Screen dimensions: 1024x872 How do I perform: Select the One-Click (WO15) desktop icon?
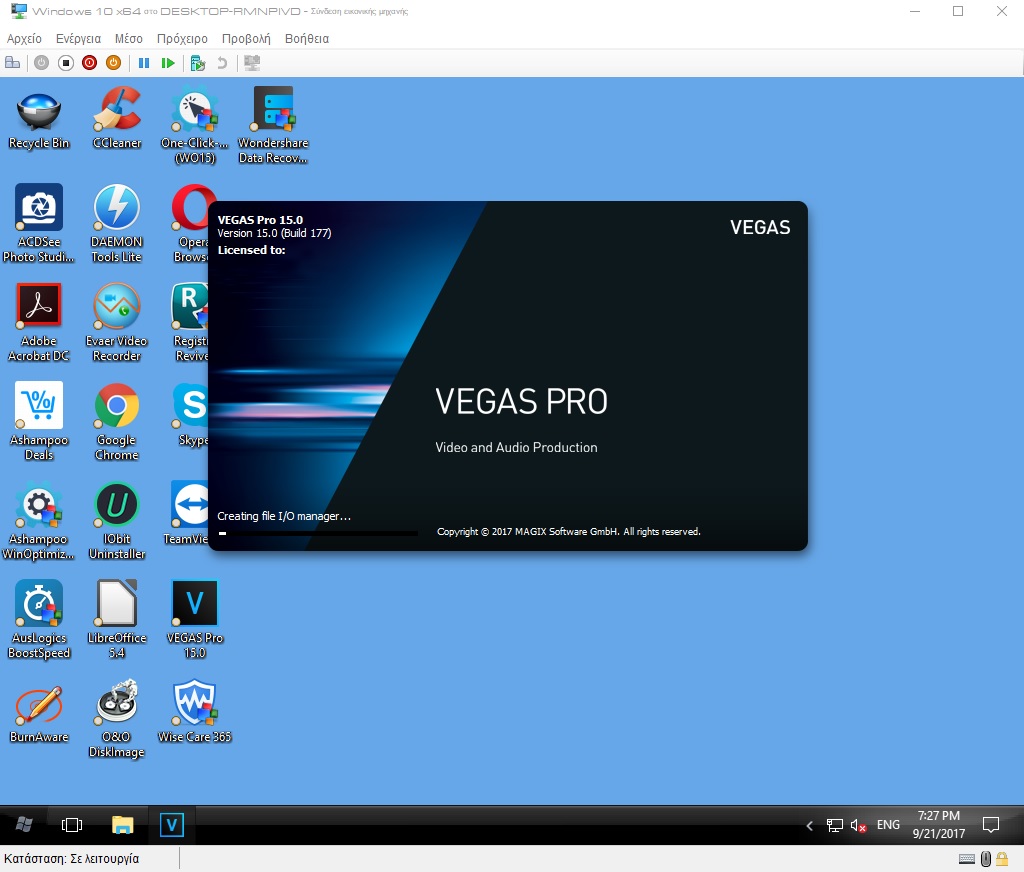[x=195, y=125]
